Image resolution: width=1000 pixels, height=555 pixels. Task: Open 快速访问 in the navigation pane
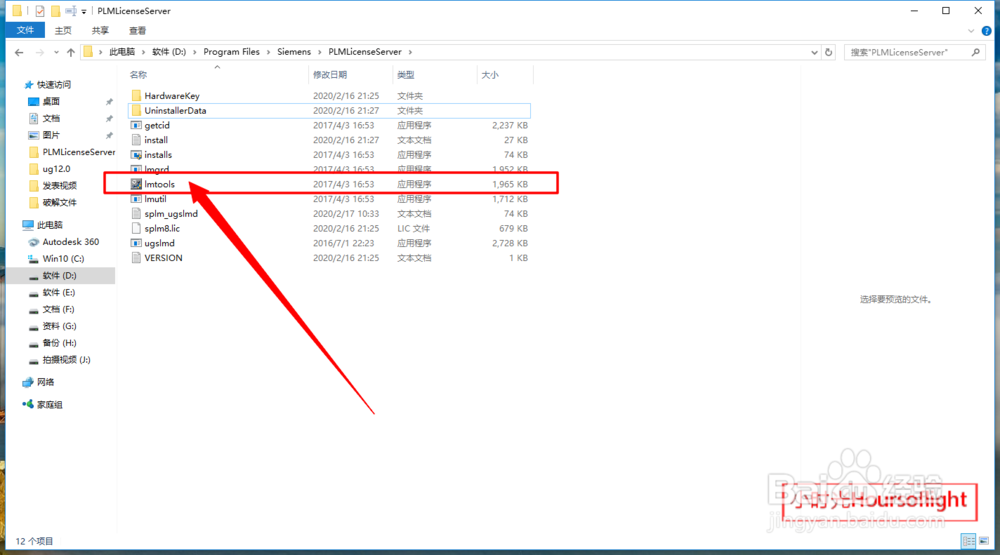coord(54,84)
